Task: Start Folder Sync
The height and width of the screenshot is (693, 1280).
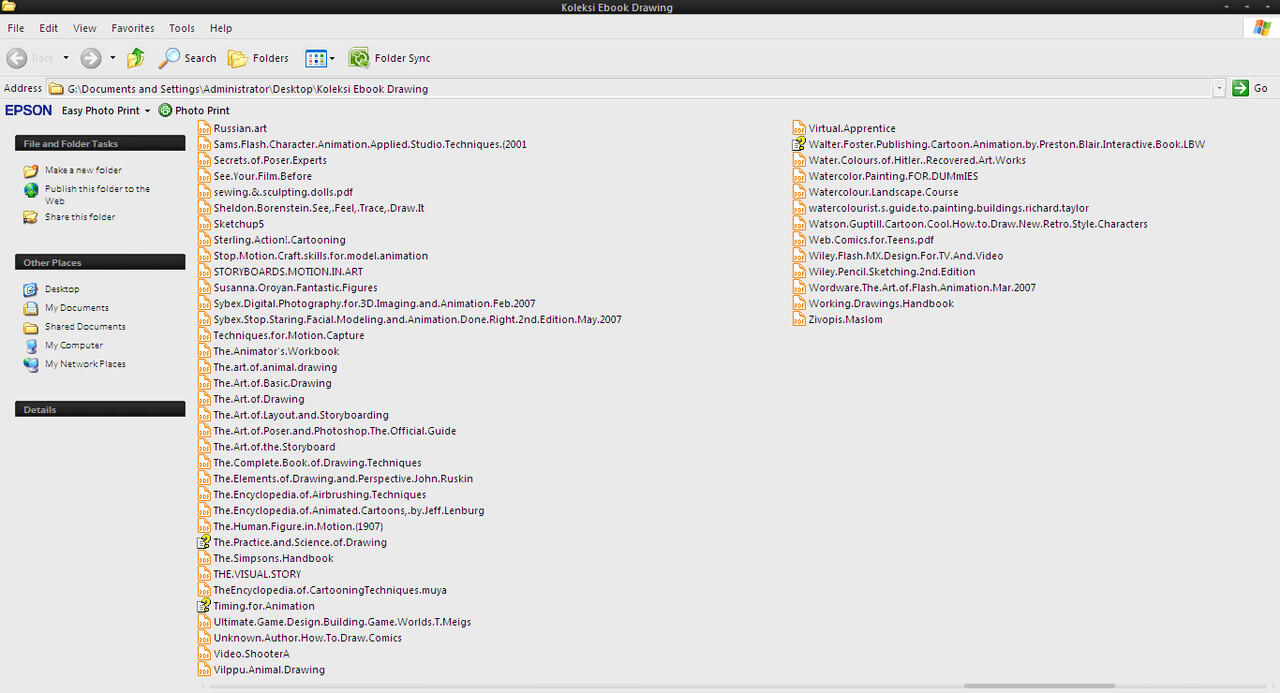Action: coord(389,58)
